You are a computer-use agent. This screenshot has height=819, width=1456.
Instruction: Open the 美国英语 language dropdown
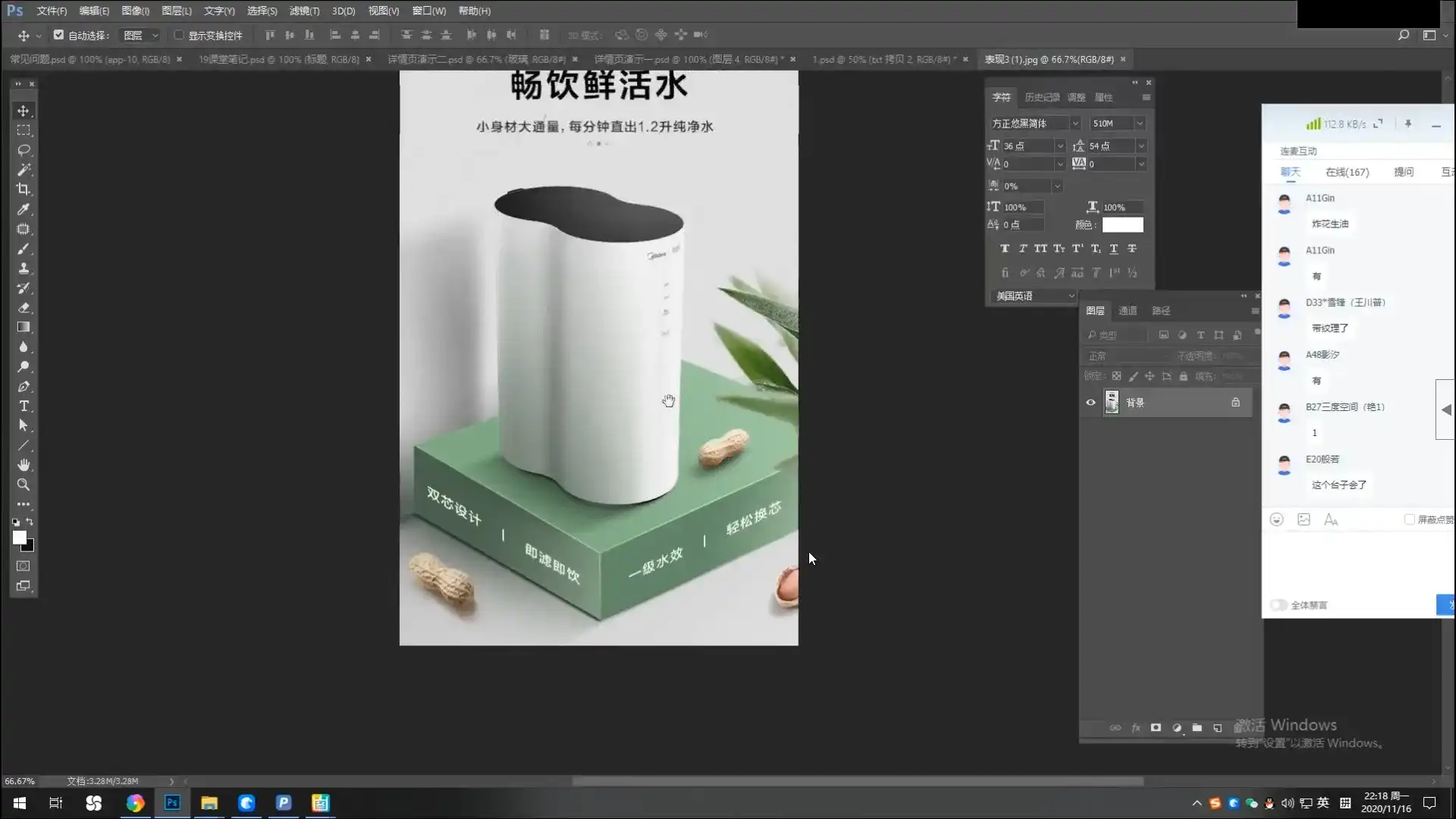click(x=1071, y=296)
